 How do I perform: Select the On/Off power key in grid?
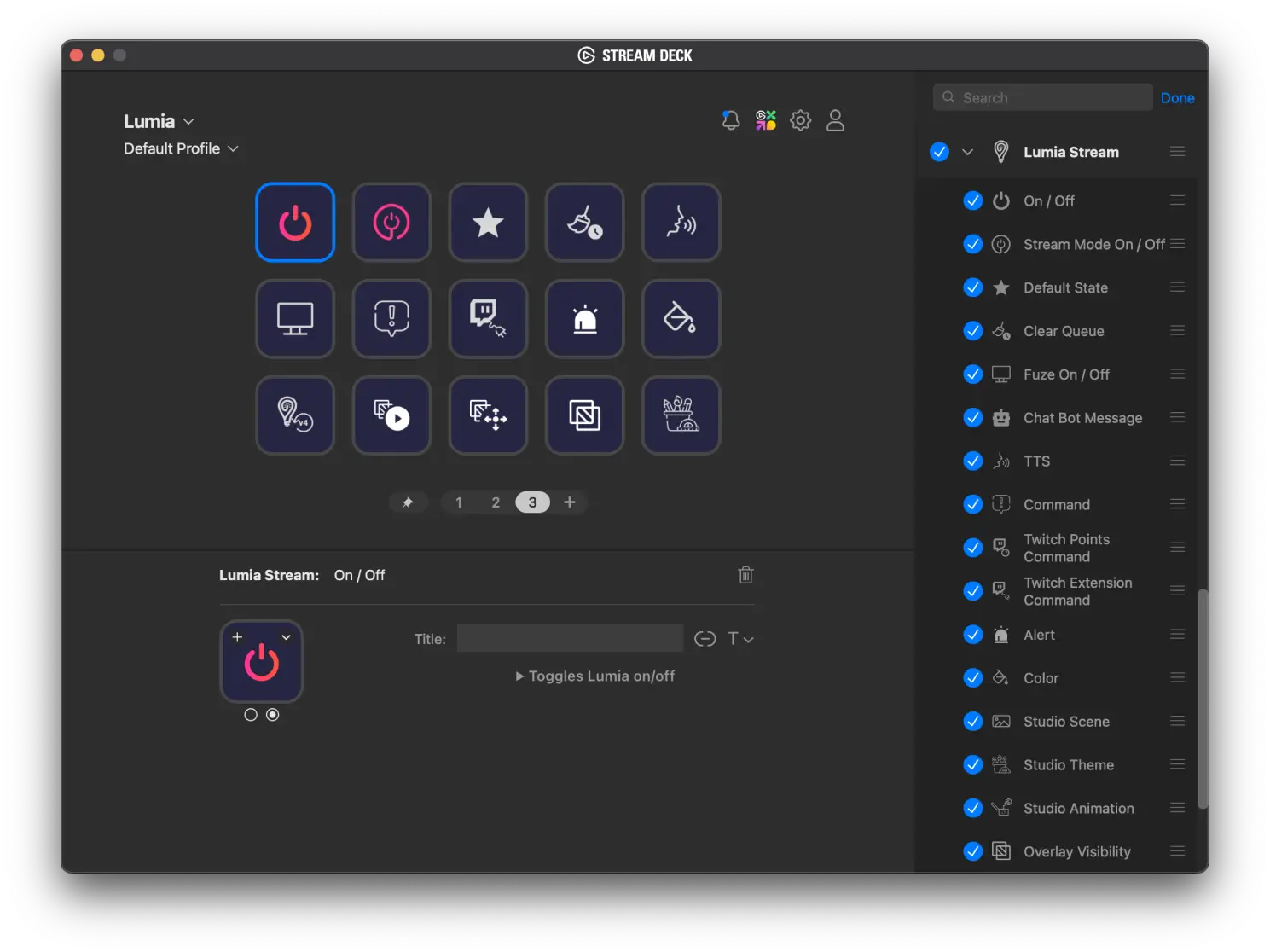[295, 223]
